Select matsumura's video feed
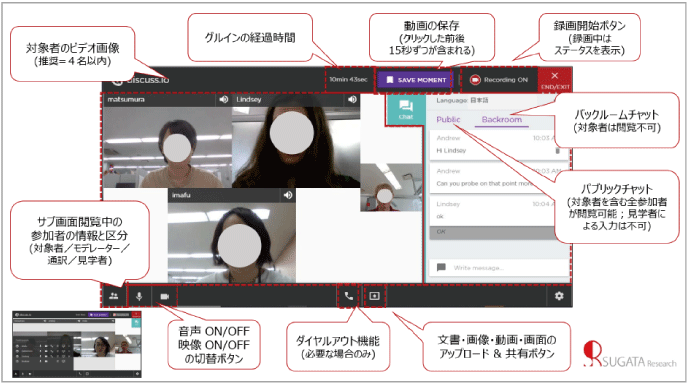This screenshot has height=388, width=690. pyautogui.click(x=168, y=147)
